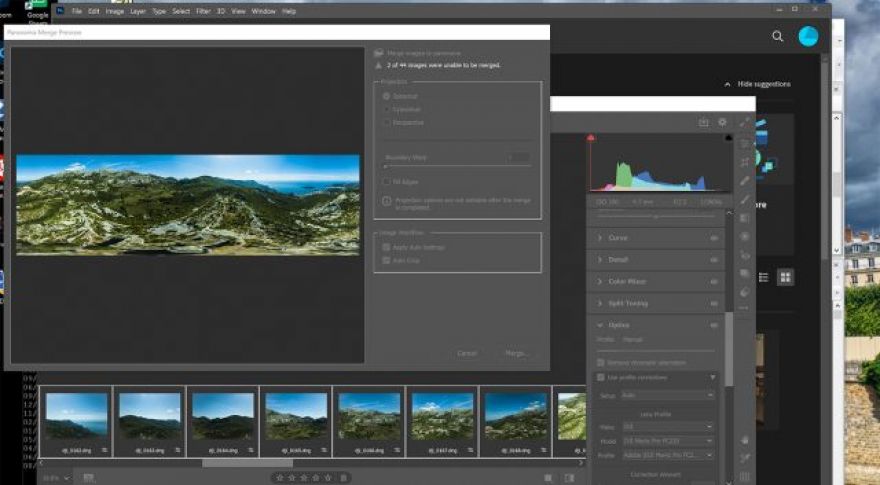Select the Red Eye removal tool

pos(745,255)
